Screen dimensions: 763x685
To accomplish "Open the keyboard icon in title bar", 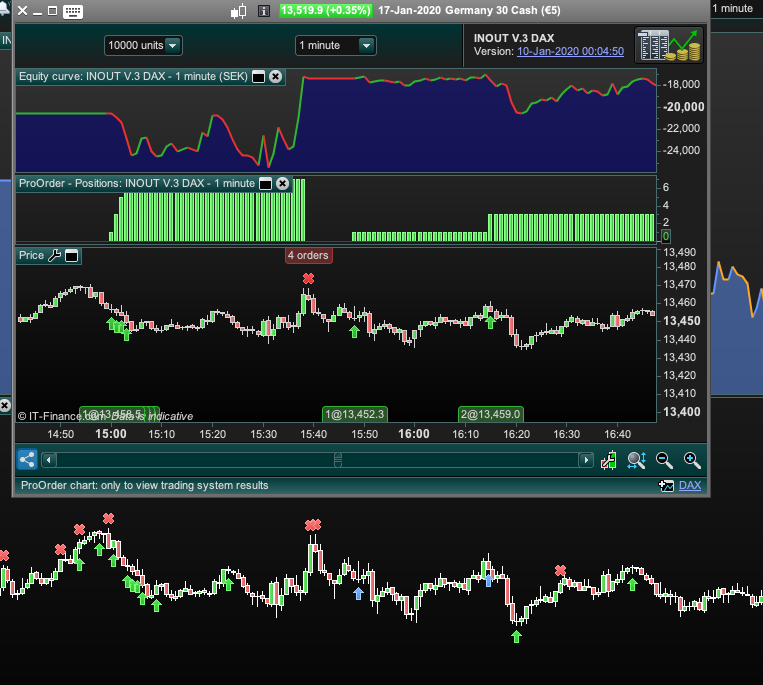I will pyautogui.click(x=72, y=11).
